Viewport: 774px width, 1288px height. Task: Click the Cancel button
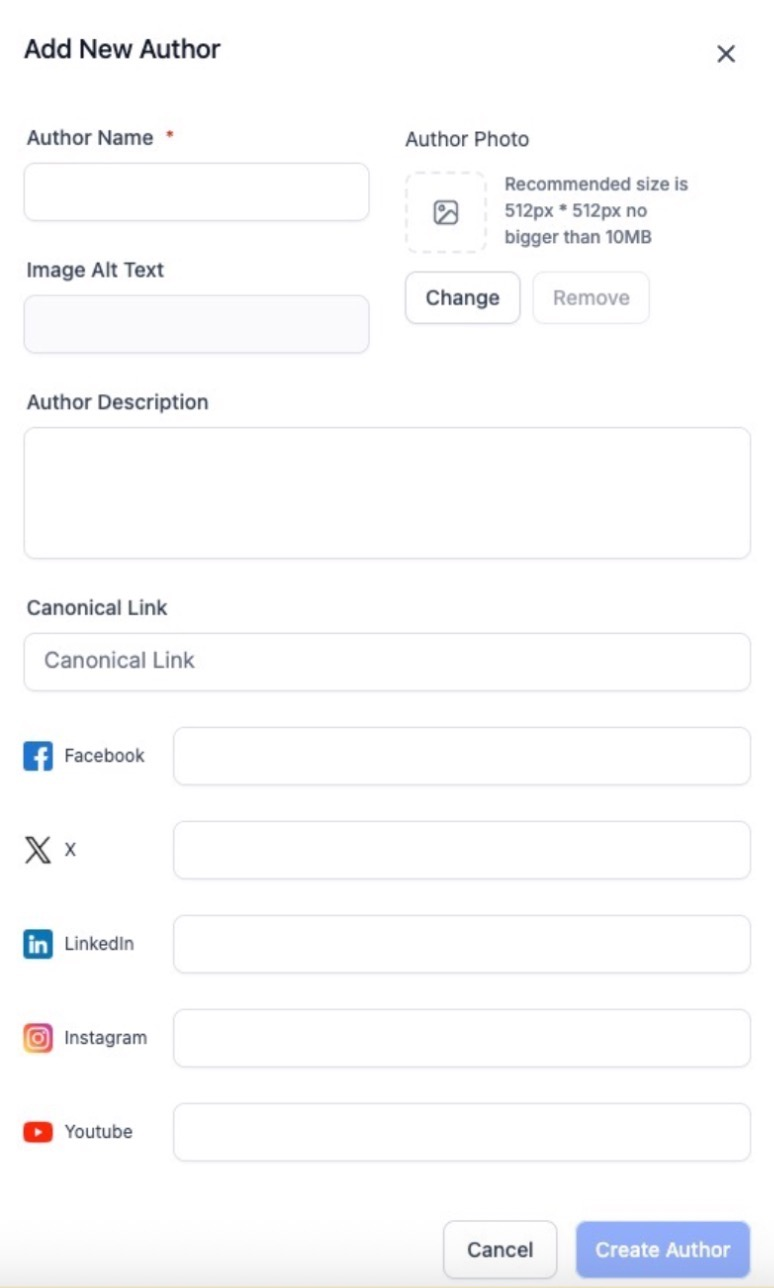tap(500, 1249)
